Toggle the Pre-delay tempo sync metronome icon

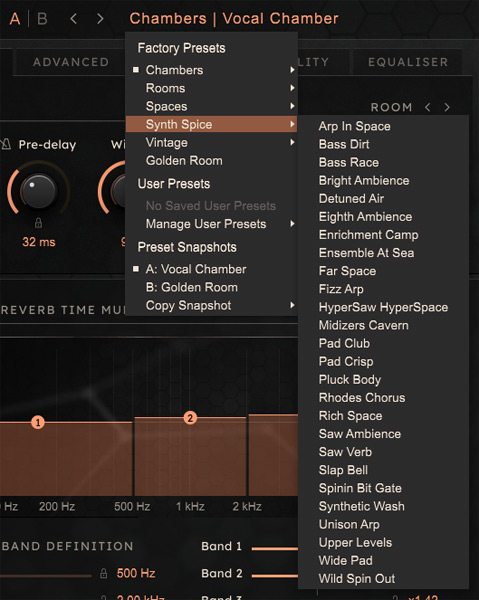pos(6,144)
